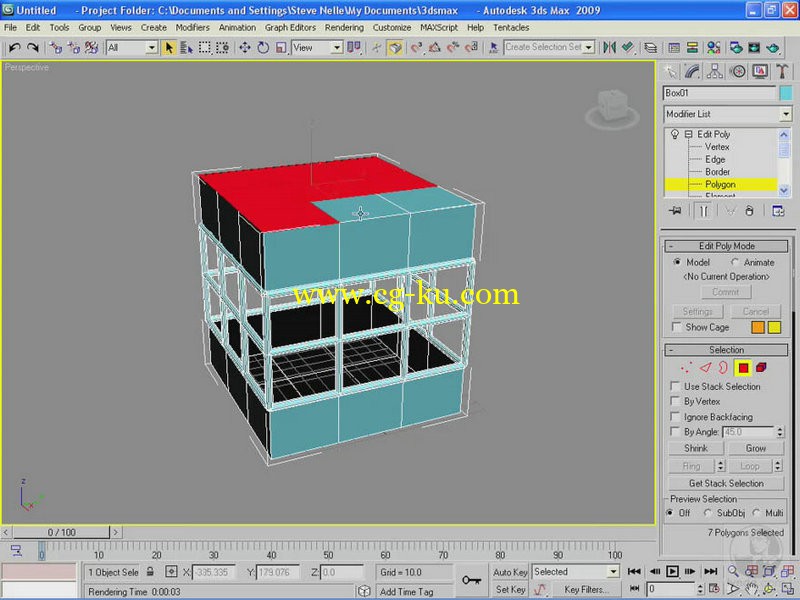Collapse the Selection rollout

point(726,350)
